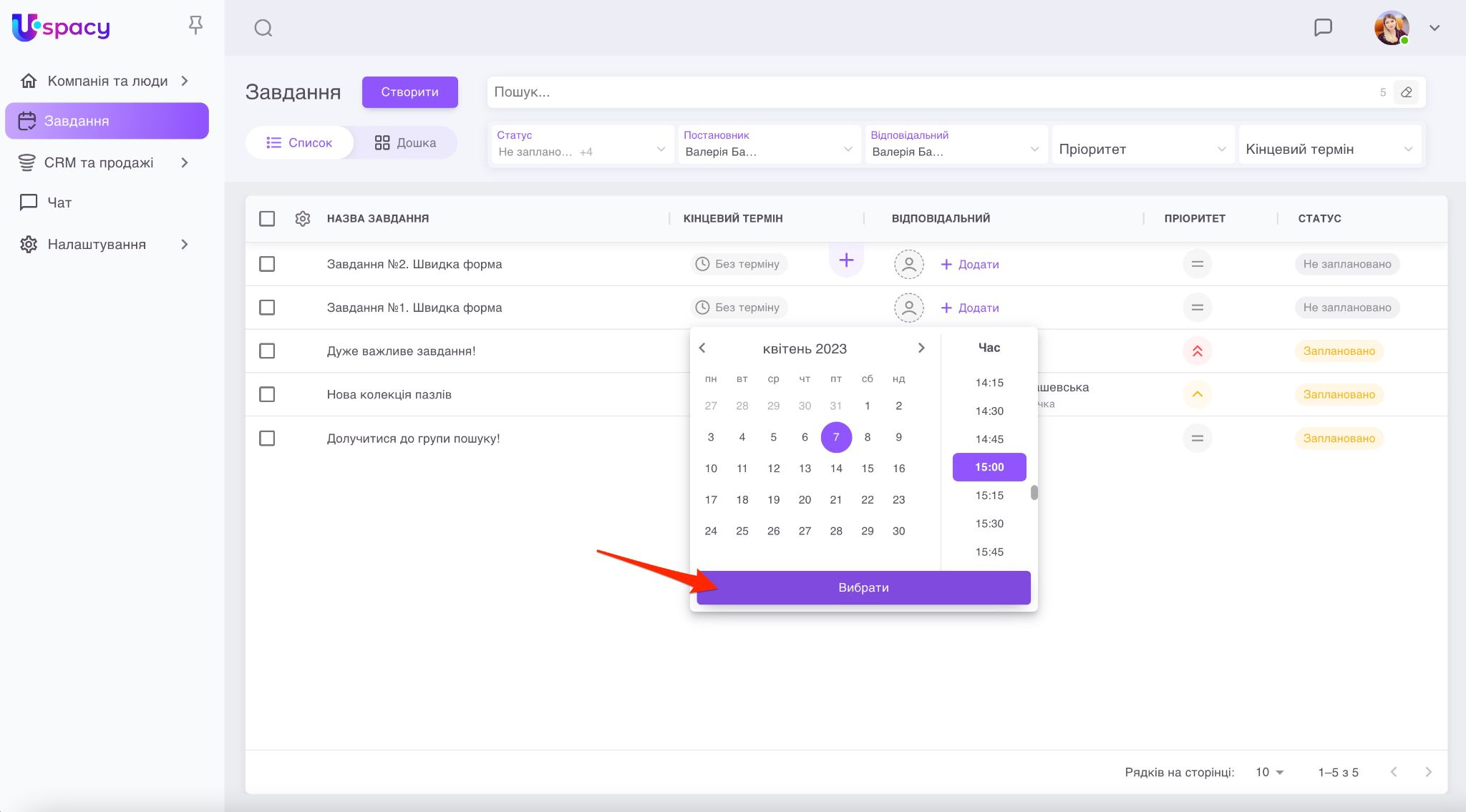The width and height of the screenshot is (1466, 812).
Task: Click the eraser clear-filters icon
Action: [1406, 92]
